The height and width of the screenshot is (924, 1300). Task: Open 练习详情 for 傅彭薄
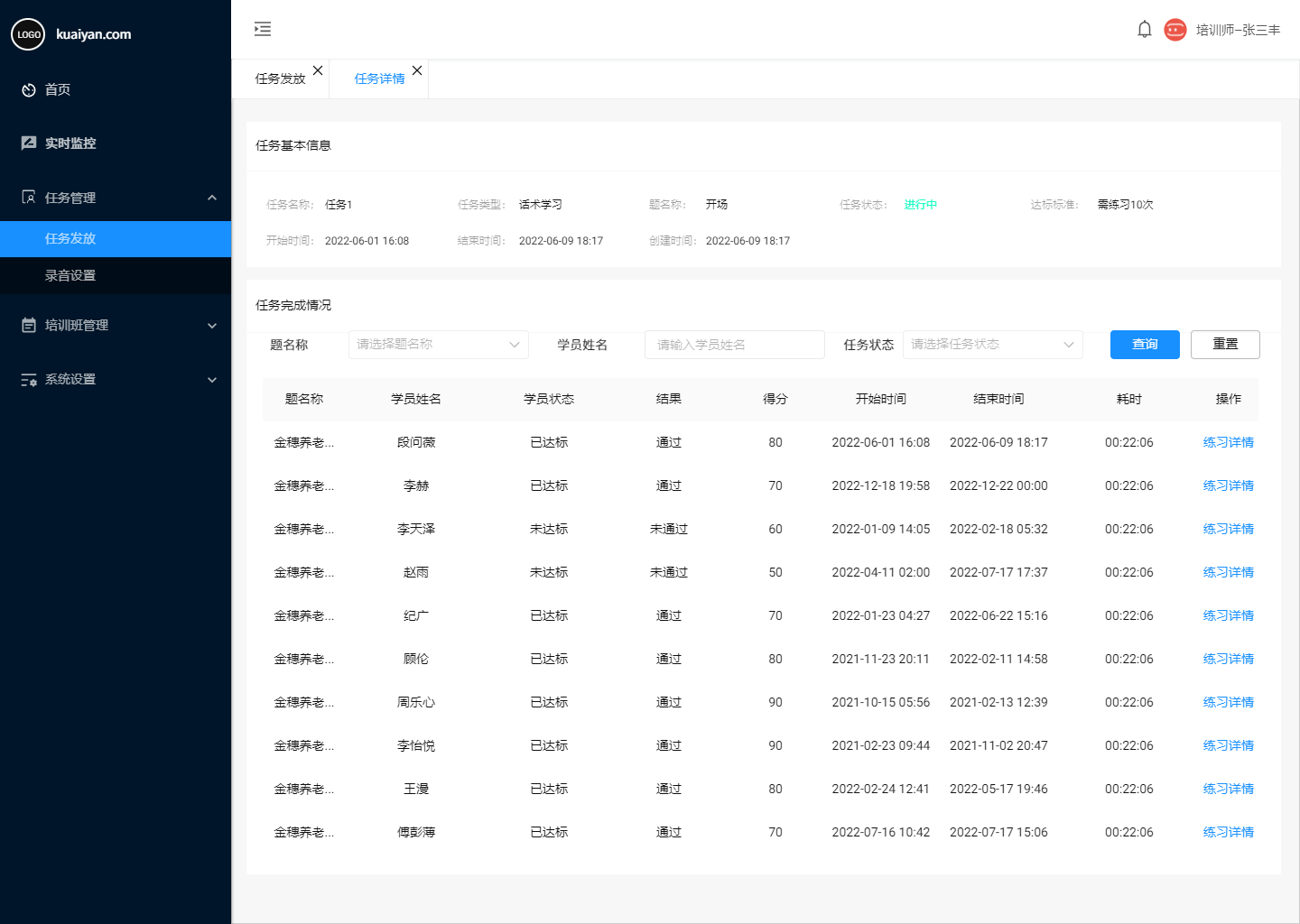coord(1229,832)
